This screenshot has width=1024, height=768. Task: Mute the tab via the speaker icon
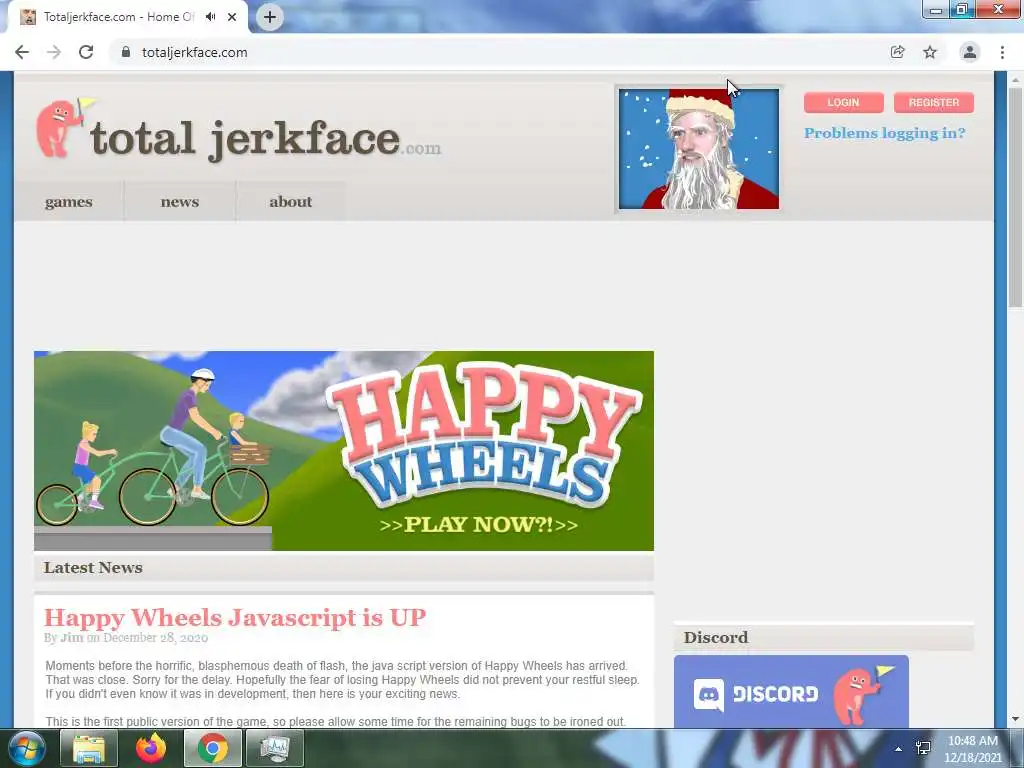click(x=210, y=17)
